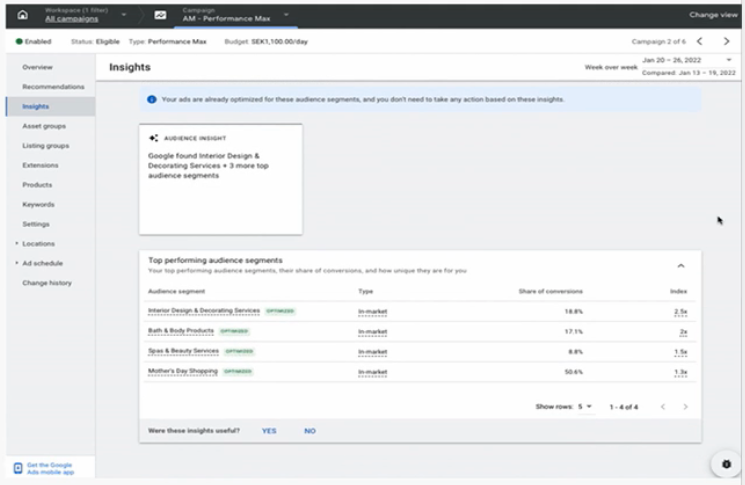Click the Change view button
The width and height of the screenshot is (745, 485).
(x=714, y=15)
